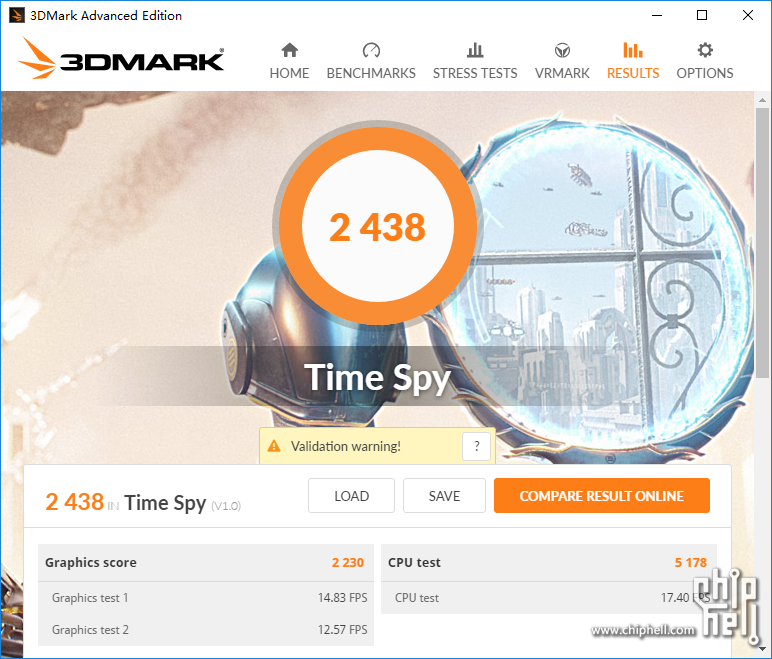Click the scrollbar down arrow
772x659 pixels.
pos(762,648)
